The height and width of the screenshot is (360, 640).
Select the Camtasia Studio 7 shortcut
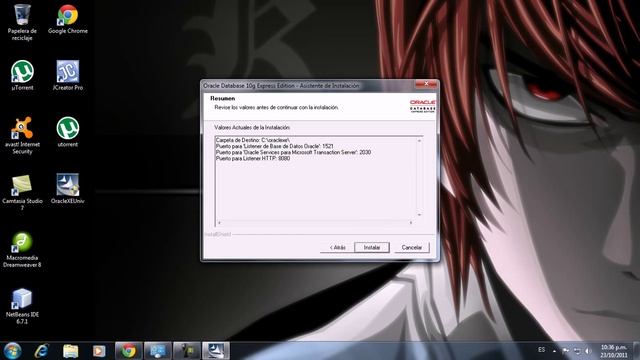[x=22, y=192]
